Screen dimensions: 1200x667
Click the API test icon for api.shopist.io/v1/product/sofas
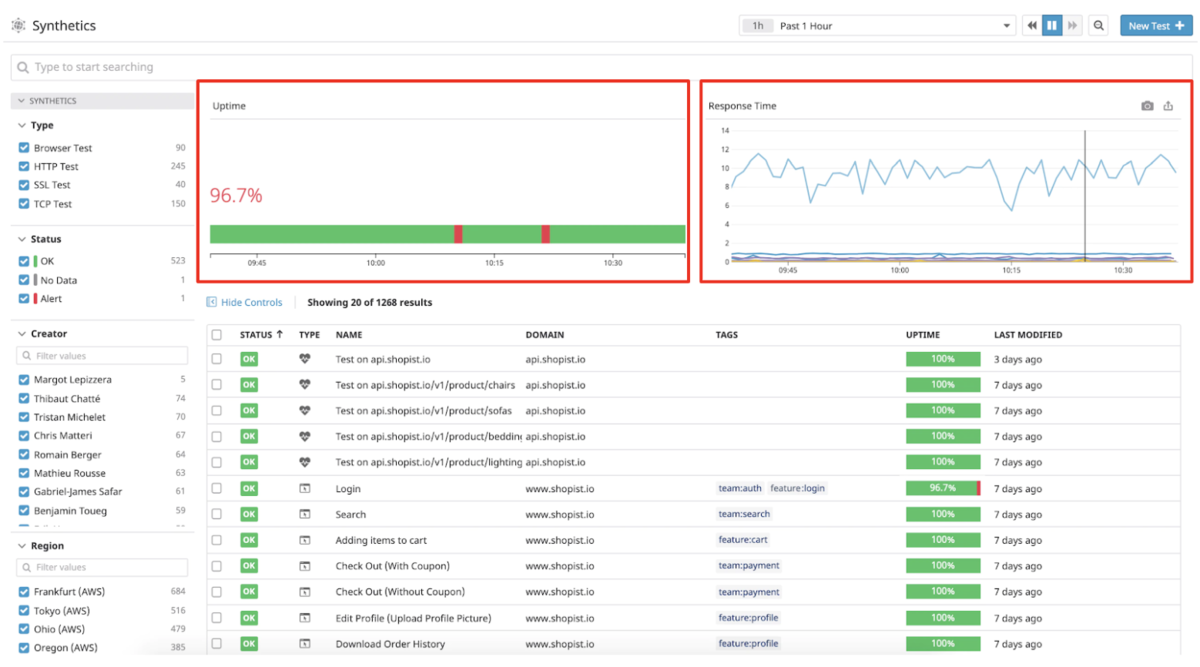tap(305, 411)
